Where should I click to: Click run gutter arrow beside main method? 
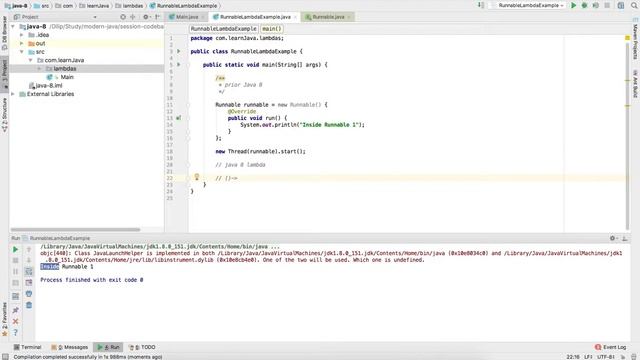click(x=179, y=64)
